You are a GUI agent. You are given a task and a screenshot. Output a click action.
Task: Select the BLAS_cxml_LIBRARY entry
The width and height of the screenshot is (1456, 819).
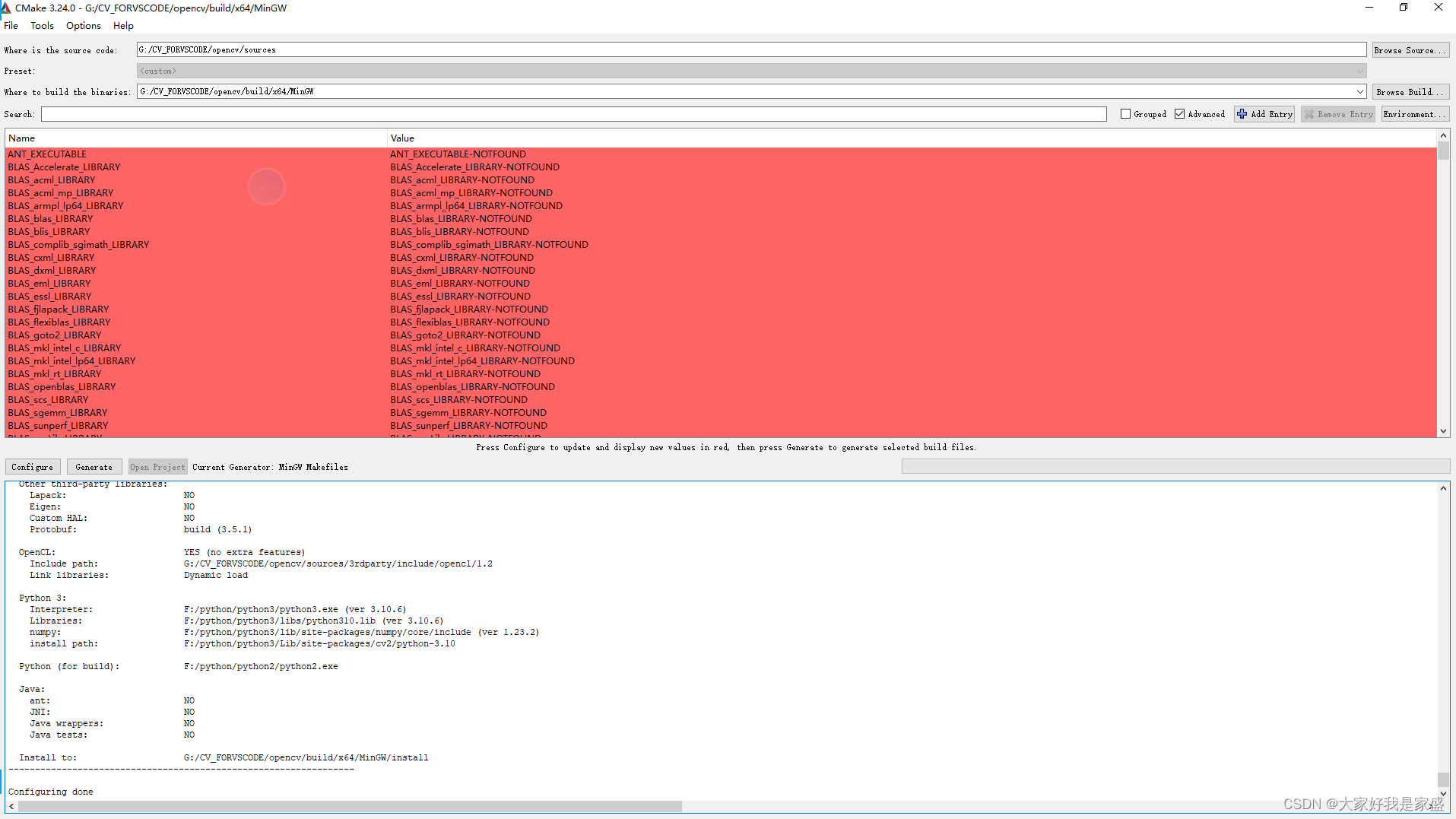coord(51,257)
